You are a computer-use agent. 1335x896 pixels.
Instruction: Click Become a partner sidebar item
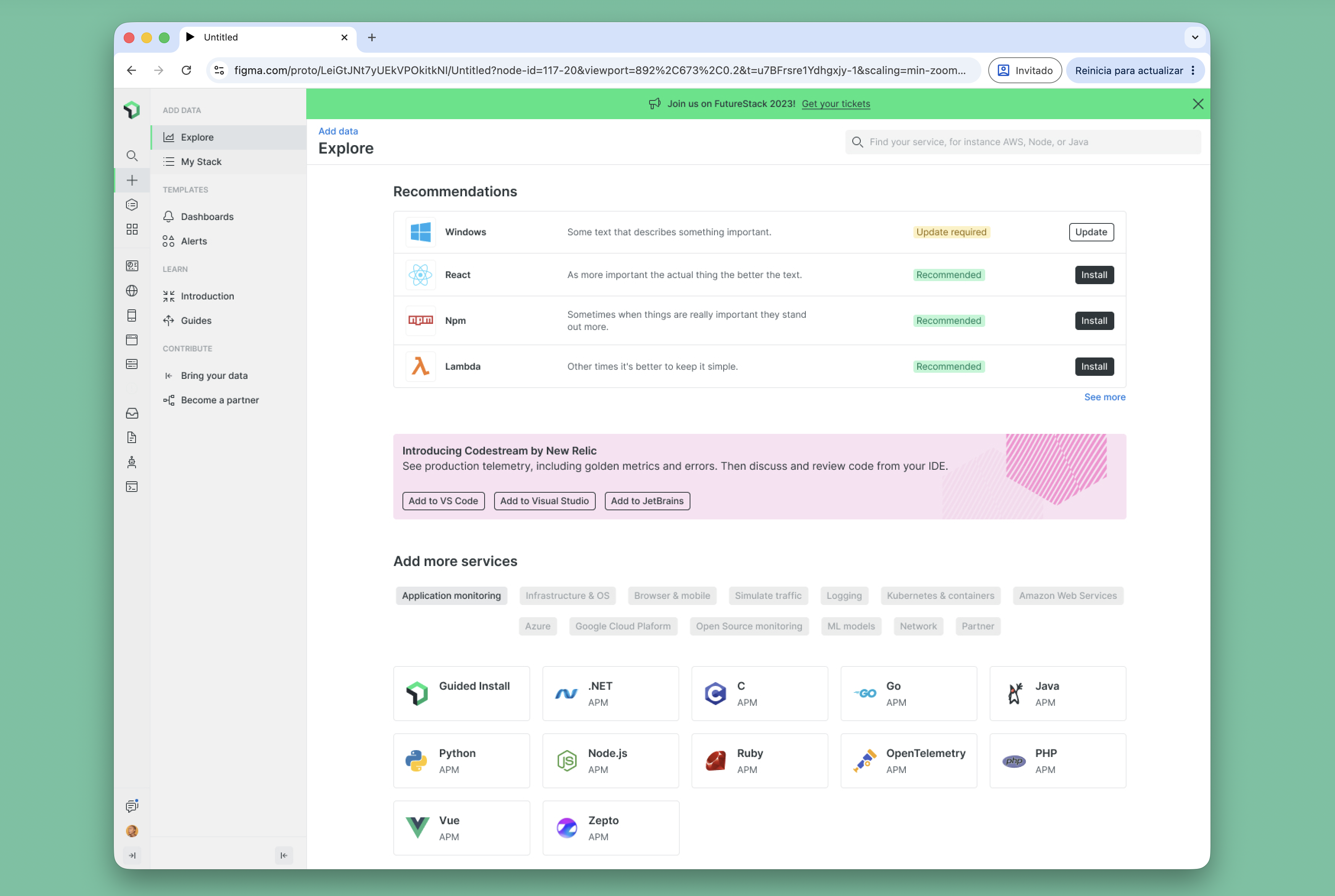coord(228,400)
